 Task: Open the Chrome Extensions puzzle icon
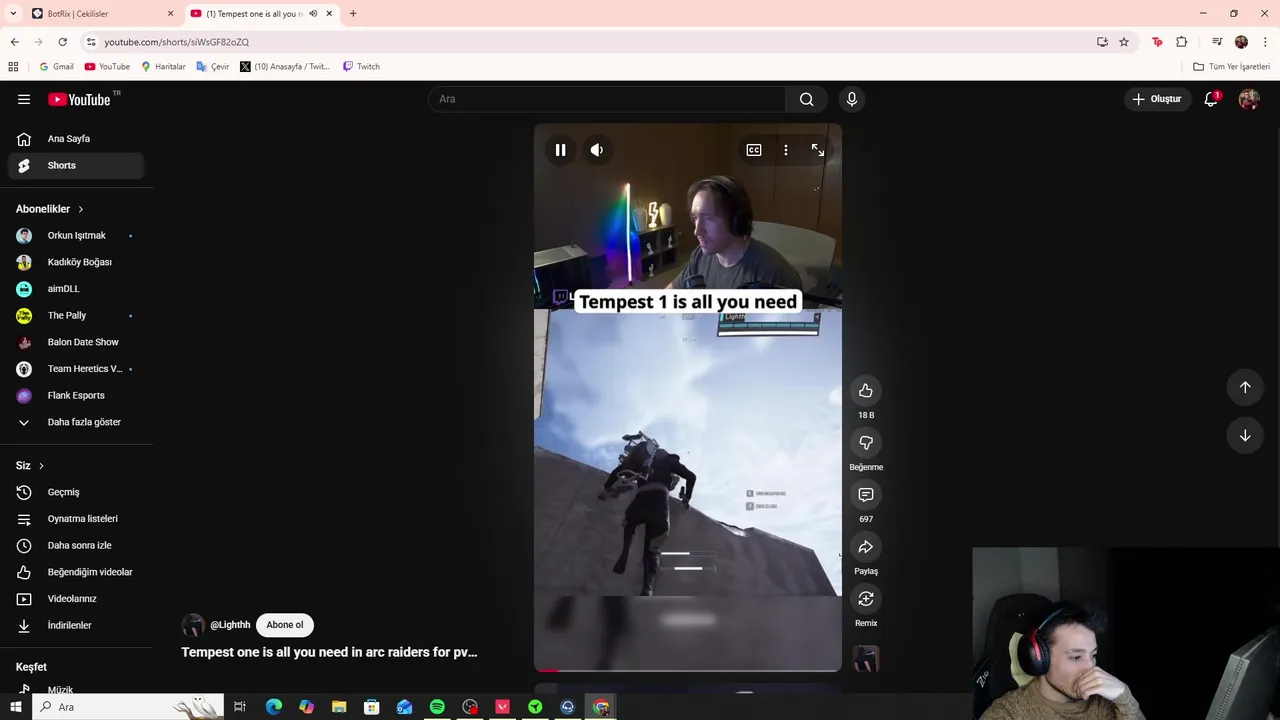tap(1182, 42)
